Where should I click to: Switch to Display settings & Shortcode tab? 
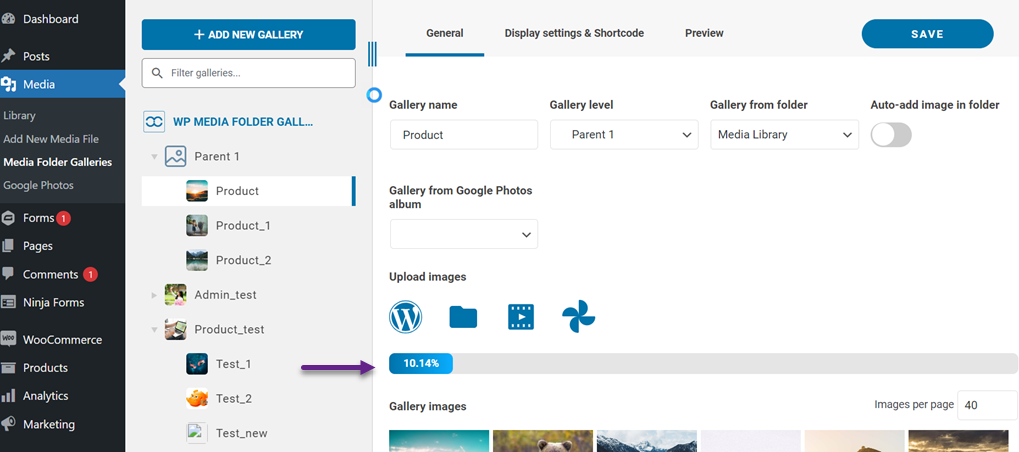(574, 33)
